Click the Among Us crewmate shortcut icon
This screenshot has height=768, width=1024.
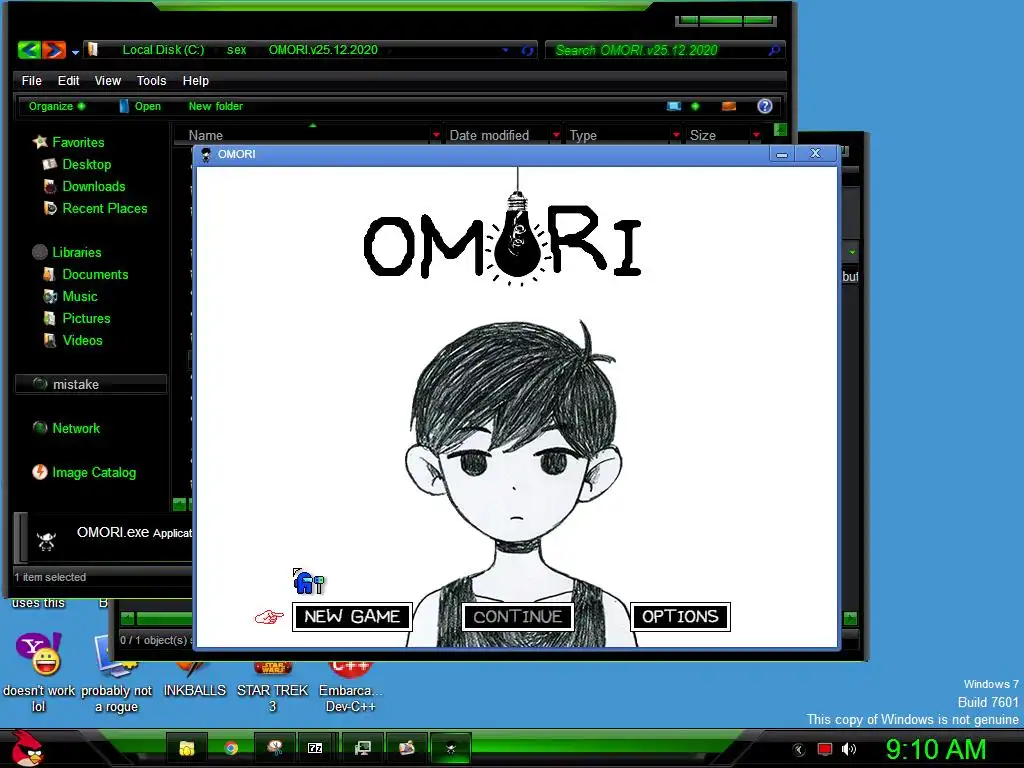pos(308,581)
